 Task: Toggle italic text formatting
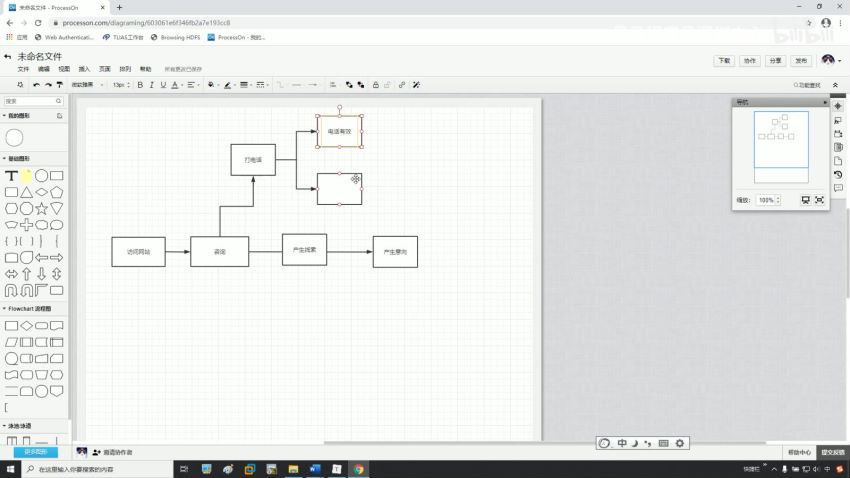point(152,85)
